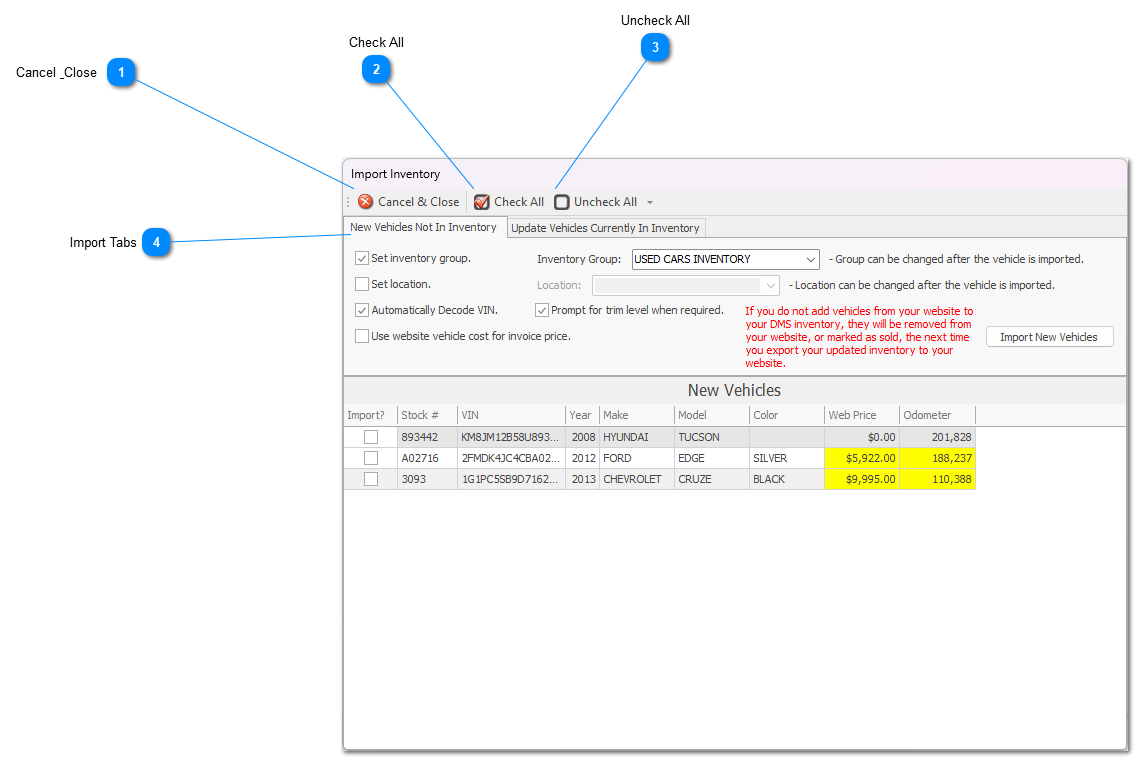Viewport: 1137px width, 760px height.
Task: Check import box for Ford Edge row
Action: coord(371,458)
